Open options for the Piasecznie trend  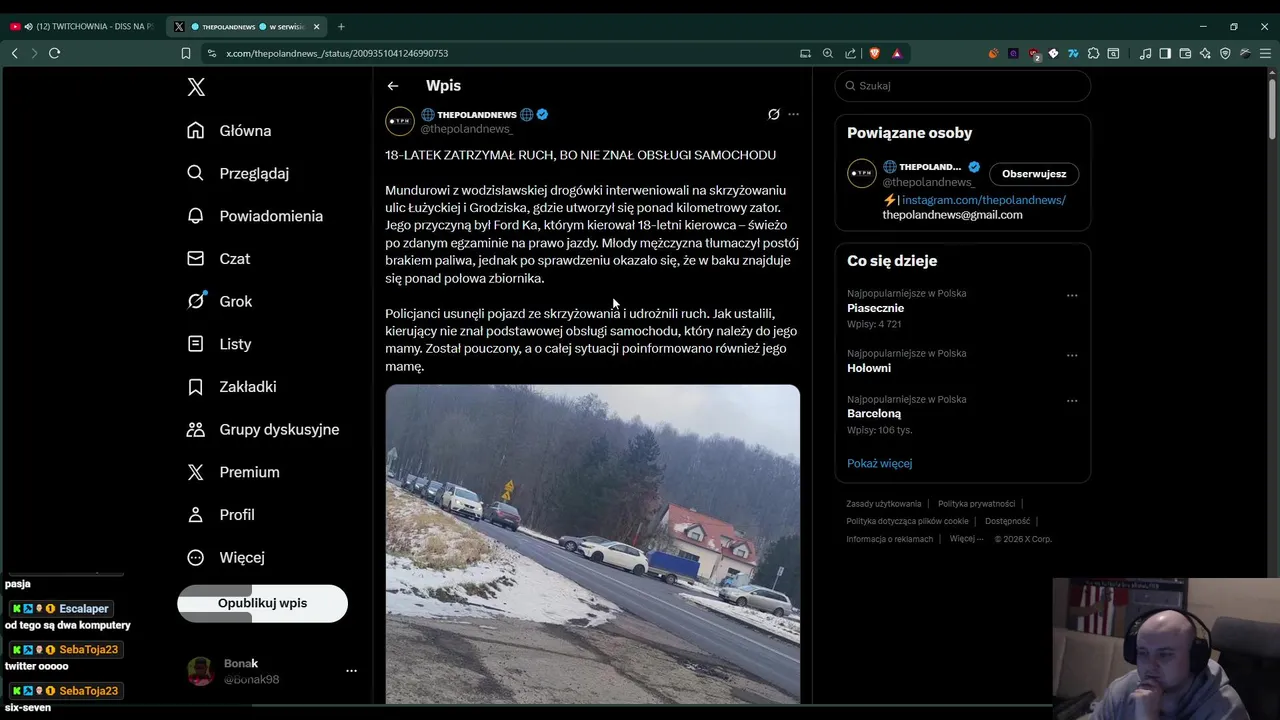click(1072, 295)
